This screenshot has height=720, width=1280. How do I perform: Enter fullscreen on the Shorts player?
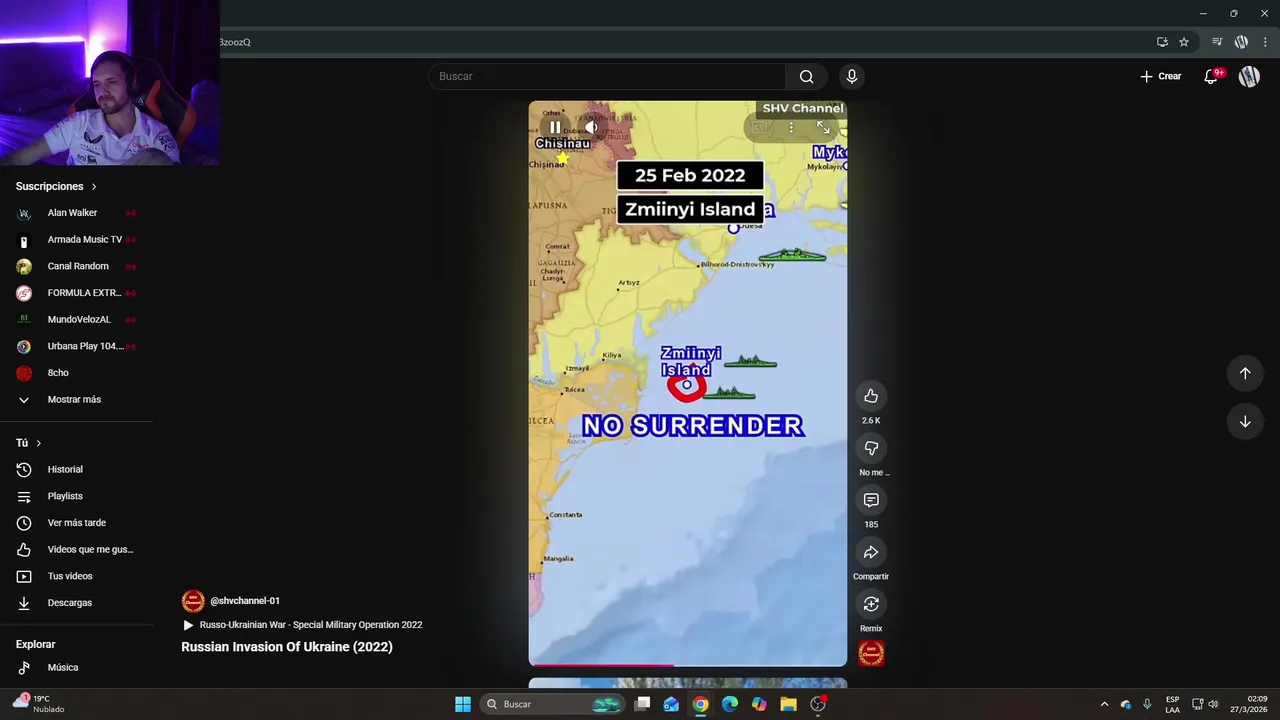click(823, 127)
